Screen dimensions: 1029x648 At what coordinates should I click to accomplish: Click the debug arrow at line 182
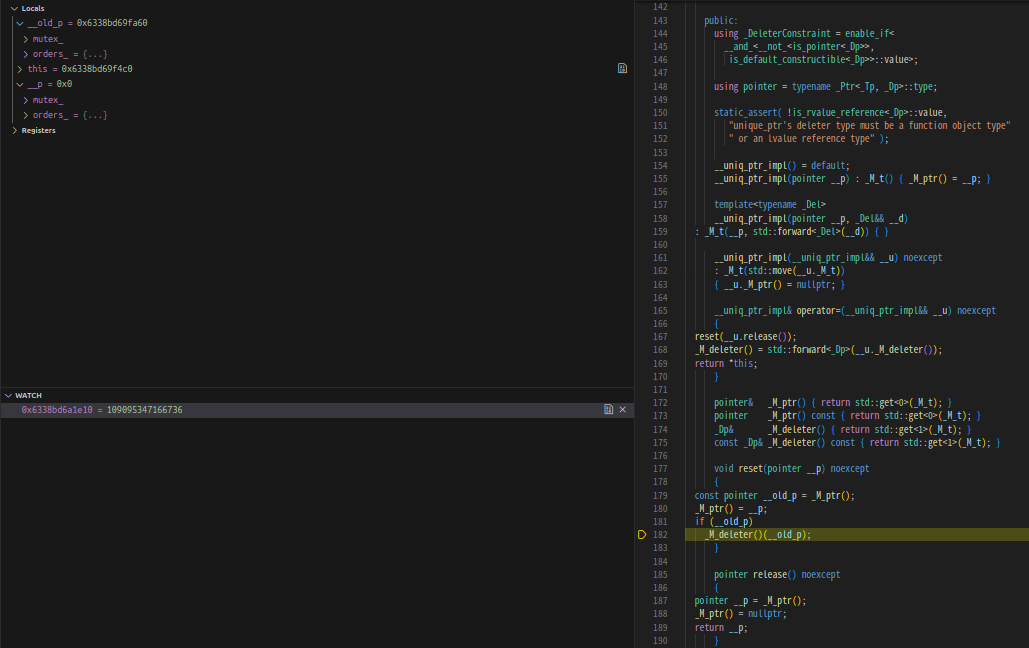642,534
